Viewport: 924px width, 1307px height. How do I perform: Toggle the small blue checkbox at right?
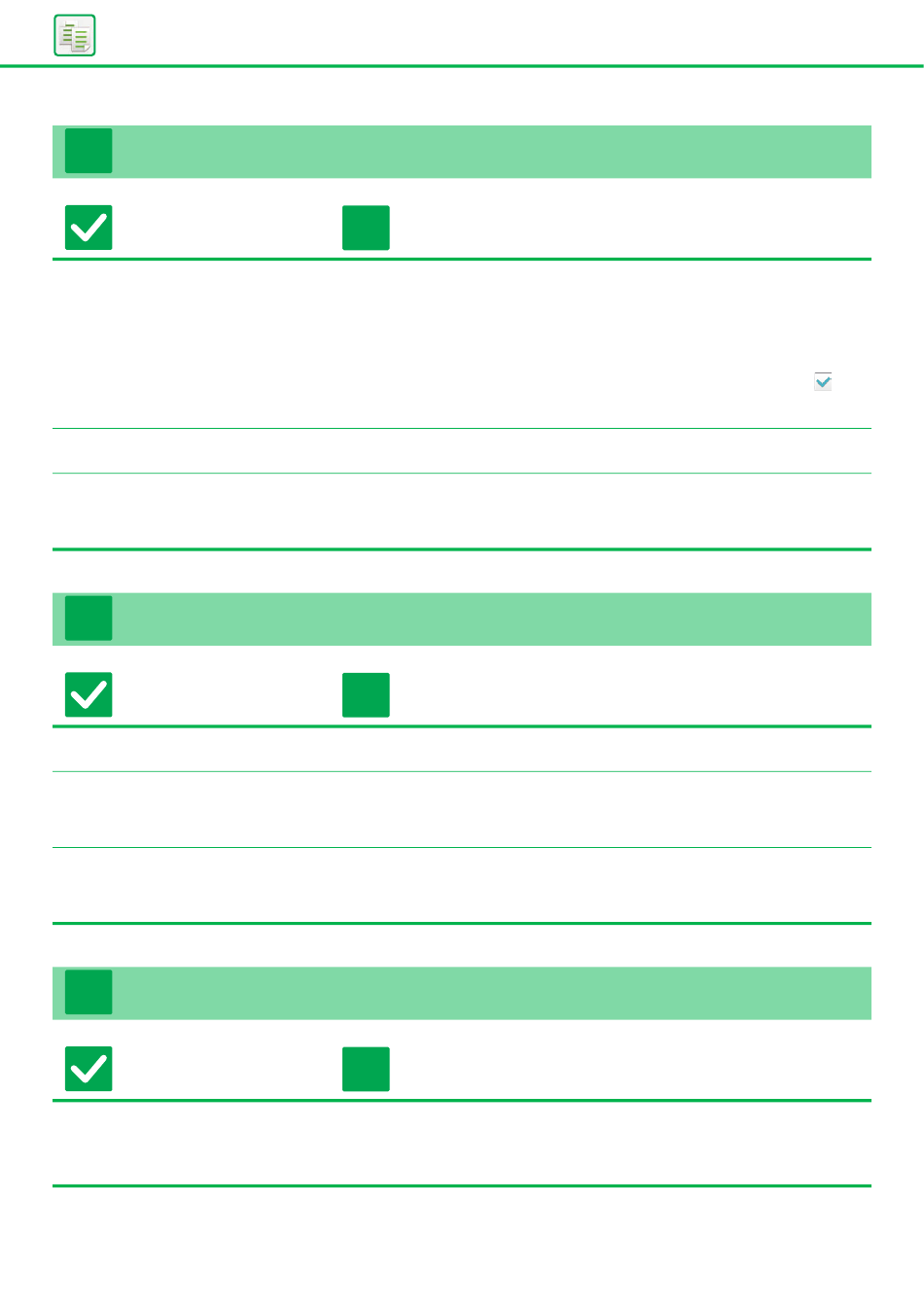click(823, 381)
